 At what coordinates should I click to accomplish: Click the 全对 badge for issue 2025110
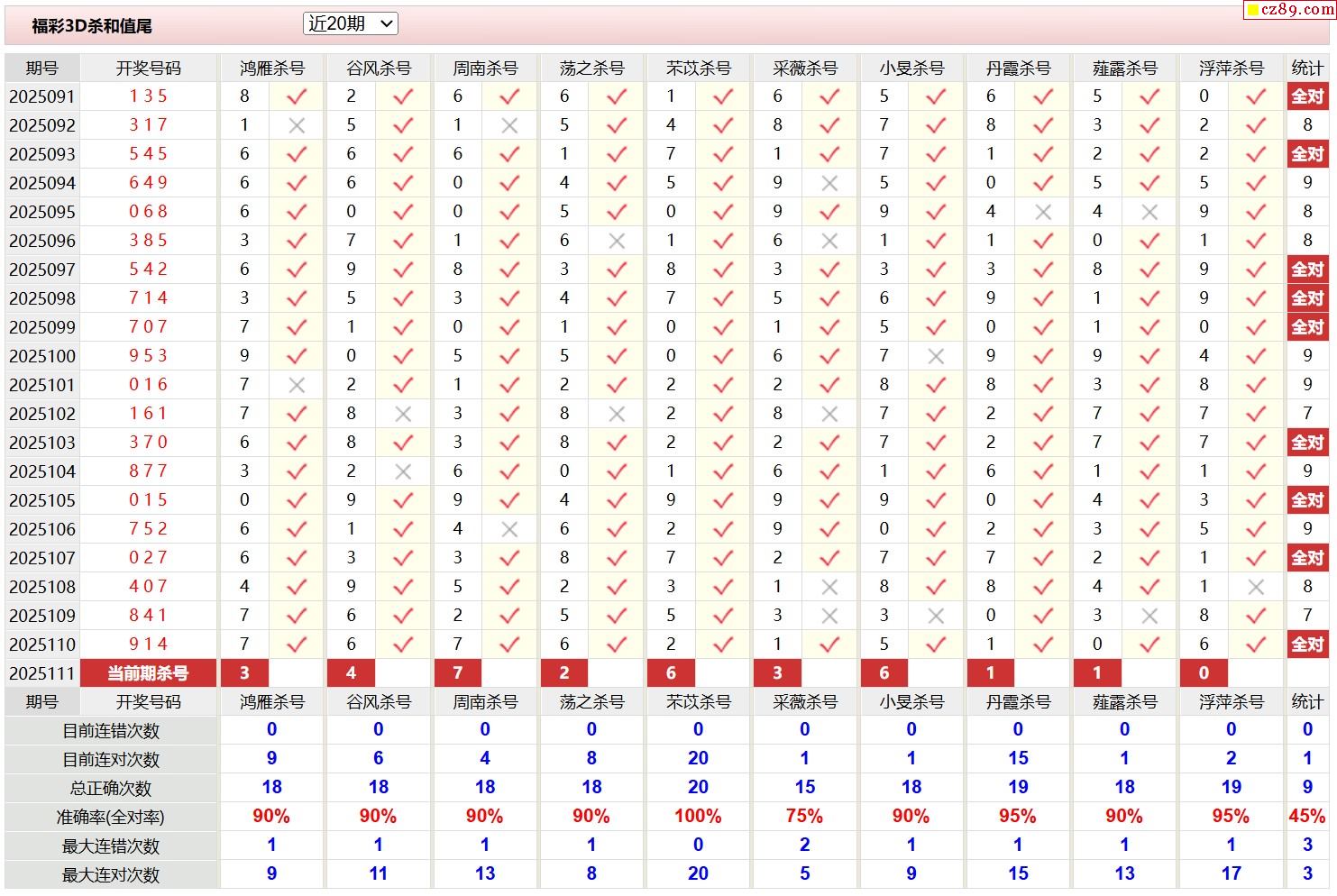1307,645
